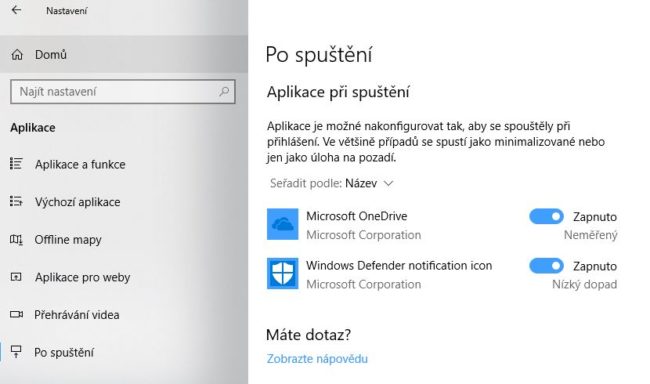Image resolution: width=650 pixels, height=384 pixels.
Task: Click the Po spuštění sidebar icon
Action: 16,352
